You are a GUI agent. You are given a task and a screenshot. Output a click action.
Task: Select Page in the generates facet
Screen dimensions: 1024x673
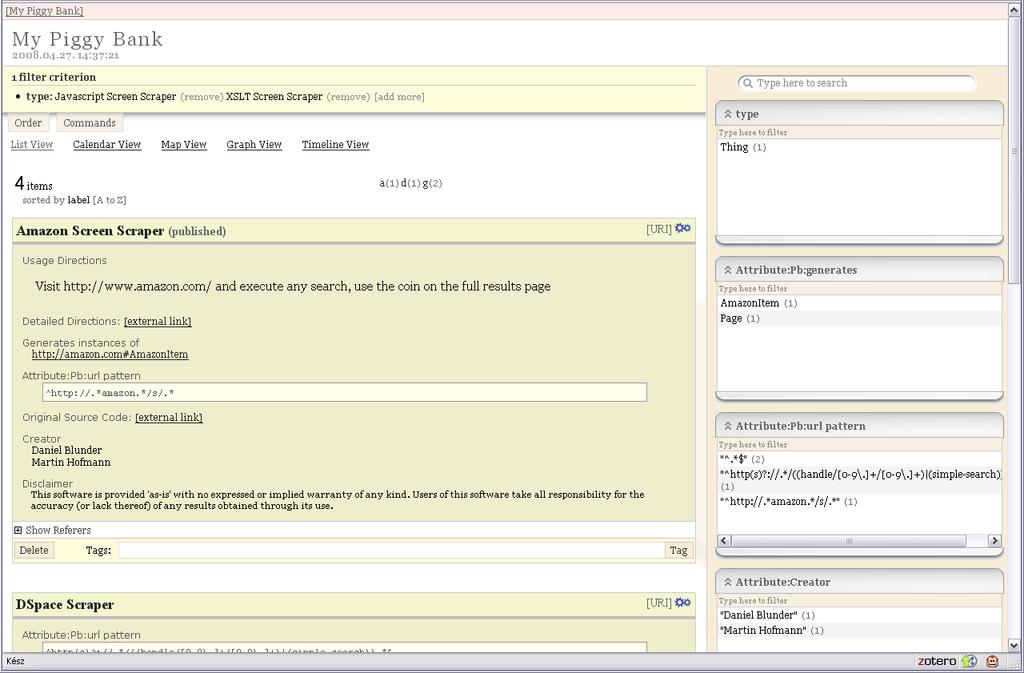click(x=731, y=319)
